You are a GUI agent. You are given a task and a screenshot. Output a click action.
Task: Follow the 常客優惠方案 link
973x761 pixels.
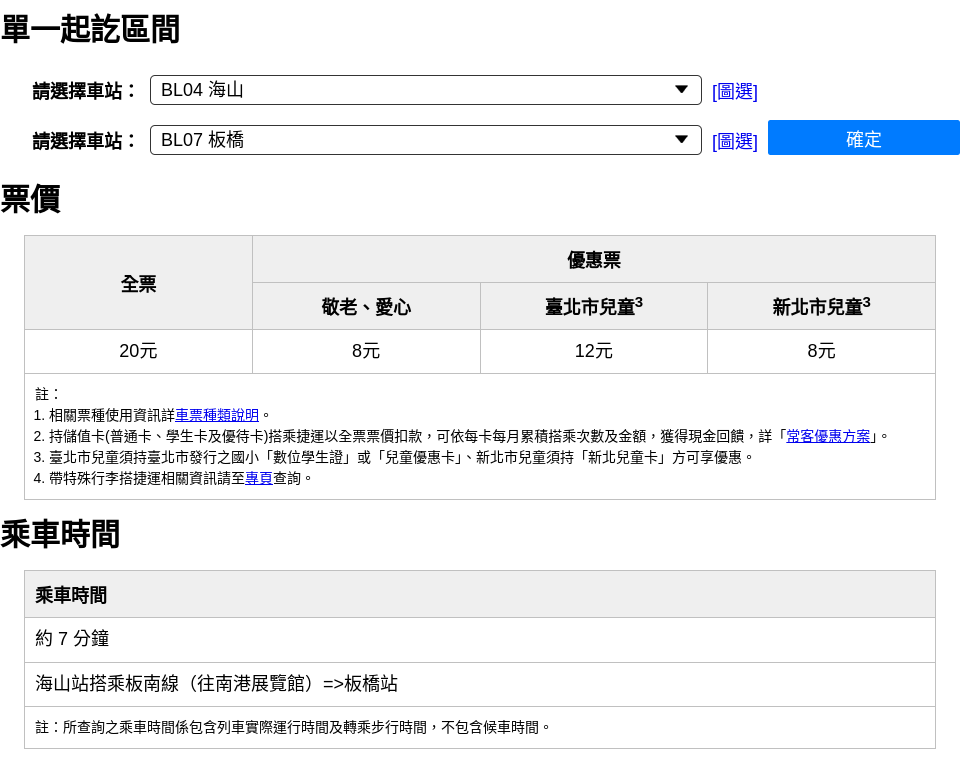[x=828, y=436]
